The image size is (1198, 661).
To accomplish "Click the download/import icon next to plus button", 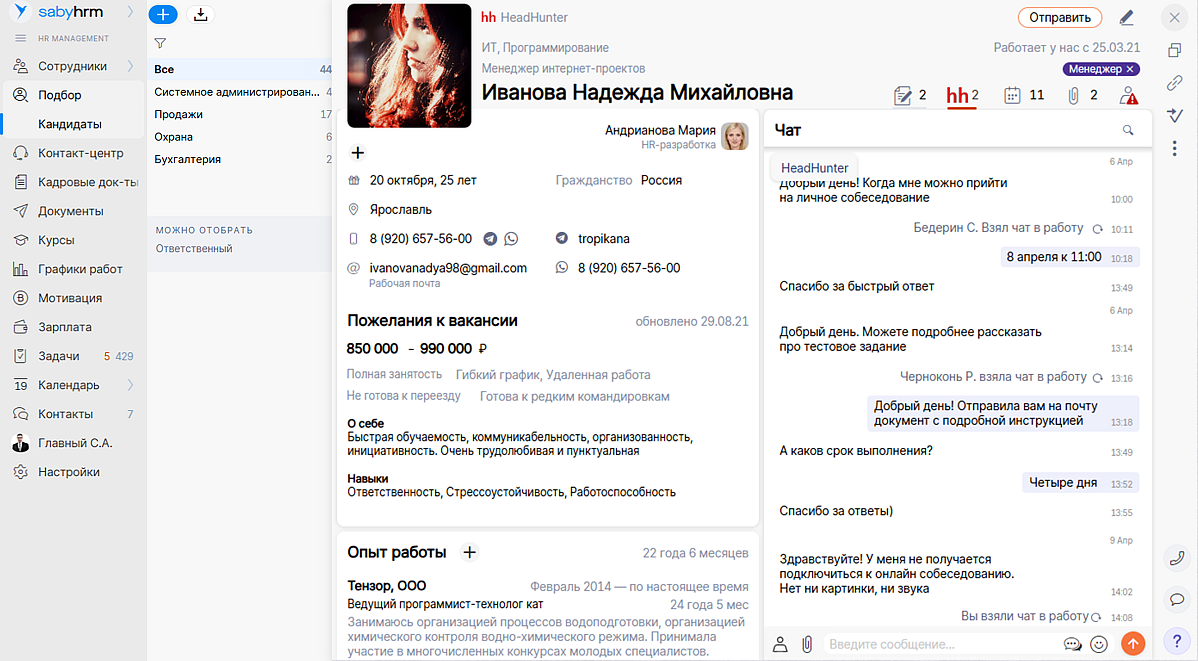I will point(200,15).
